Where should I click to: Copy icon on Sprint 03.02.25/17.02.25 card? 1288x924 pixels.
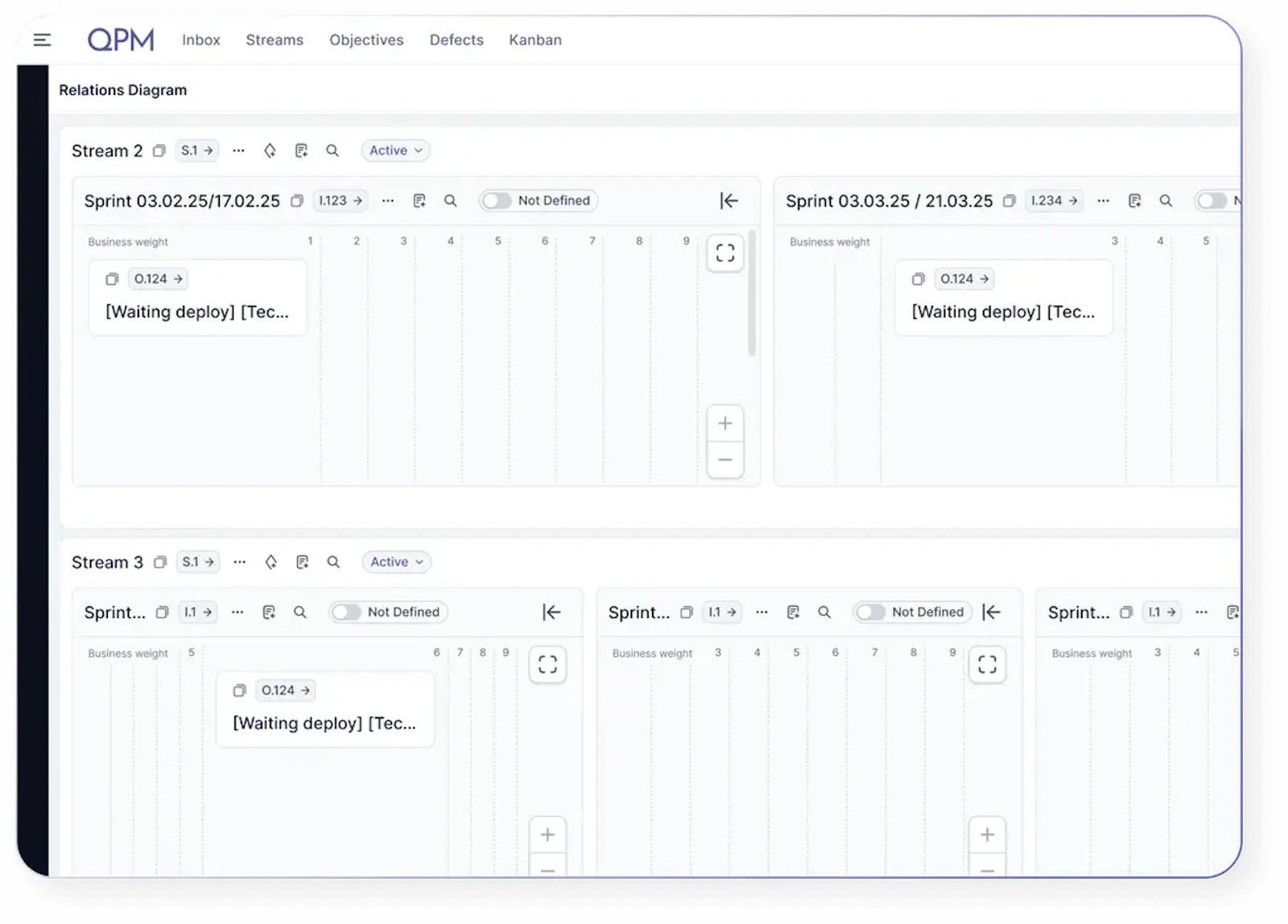pos(112,279)
